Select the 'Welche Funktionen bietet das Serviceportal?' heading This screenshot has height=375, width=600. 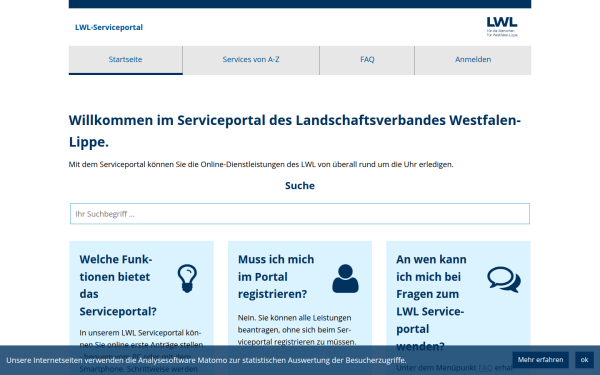pyautogui.click(x=118, y=285)
